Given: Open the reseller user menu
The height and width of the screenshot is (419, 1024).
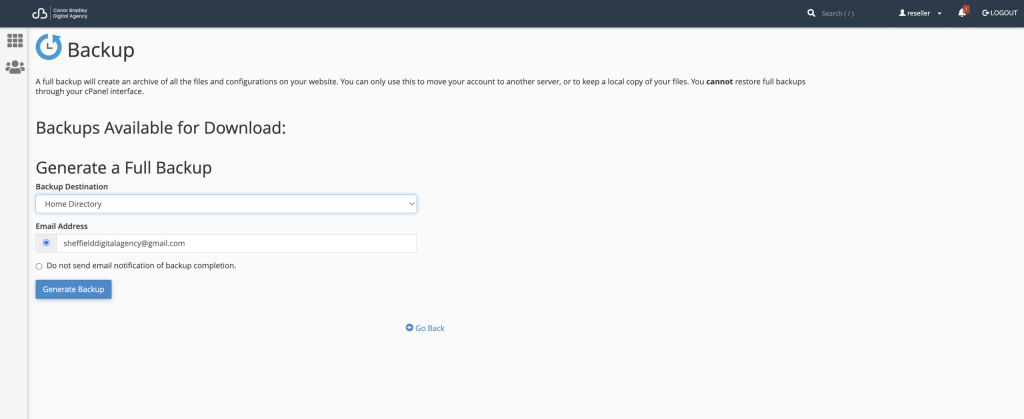Looking at the screenshot, I should tap(920, 13).
